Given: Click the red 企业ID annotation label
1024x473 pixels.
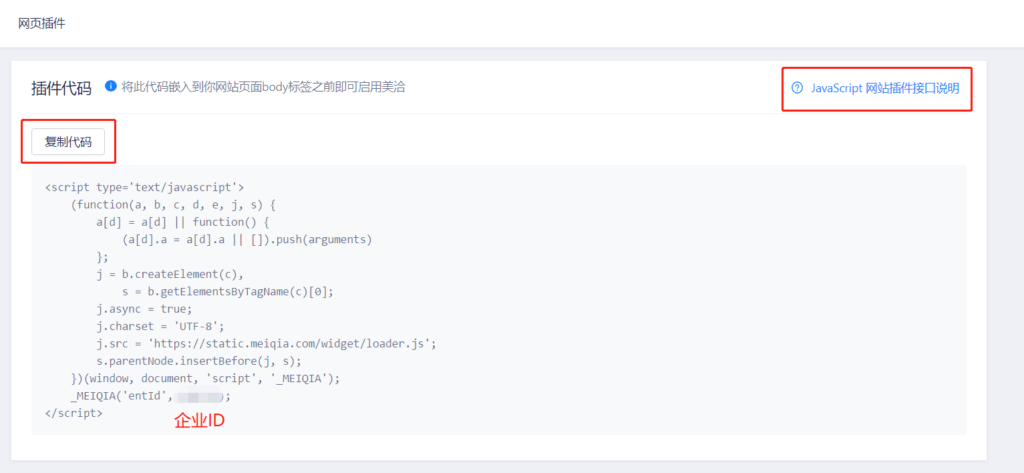Looking at the screenshot, I should point(200,421).
